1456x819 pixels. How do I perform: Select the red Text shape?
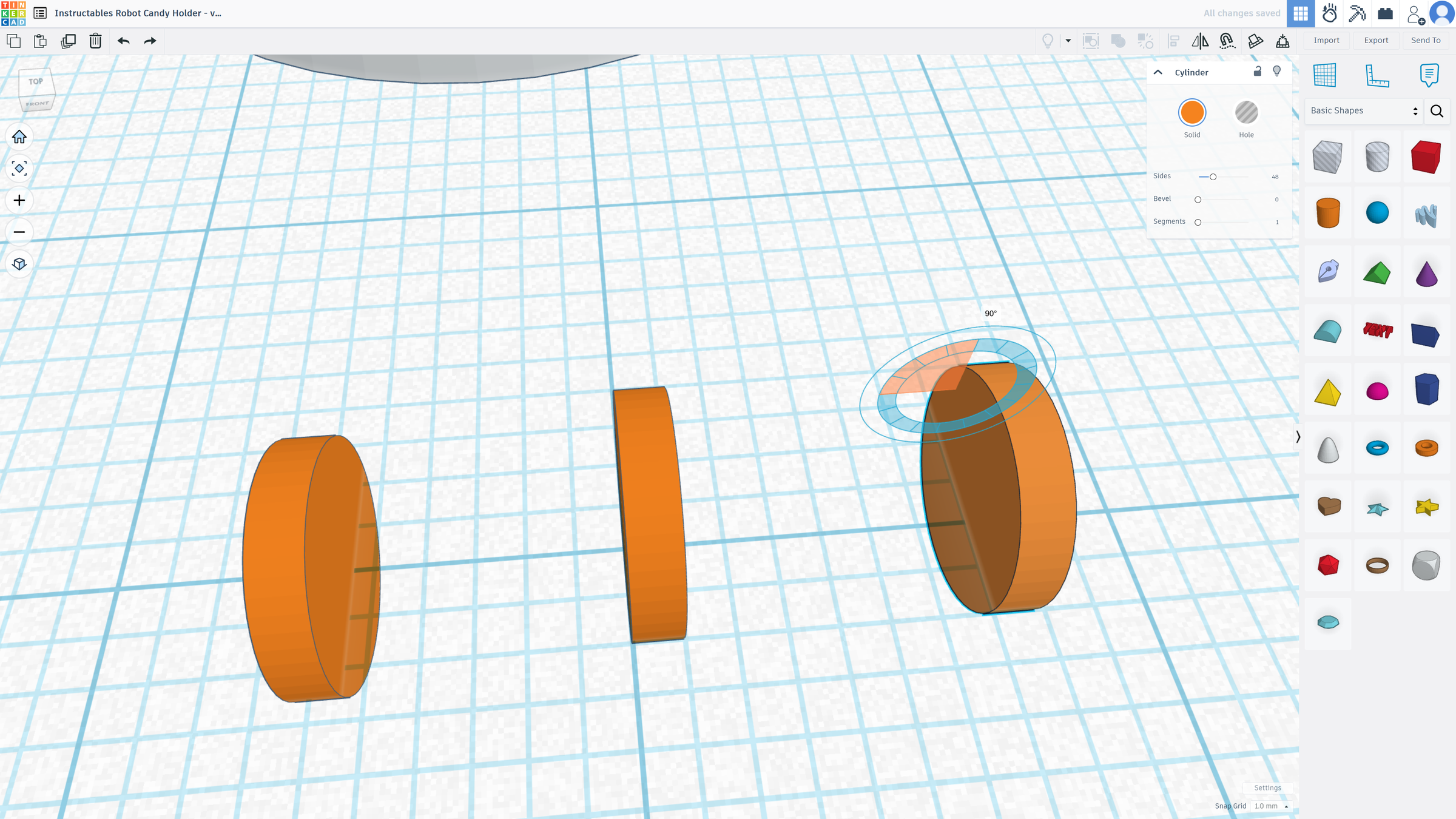pyautogui.click(x=1377, y=331)
